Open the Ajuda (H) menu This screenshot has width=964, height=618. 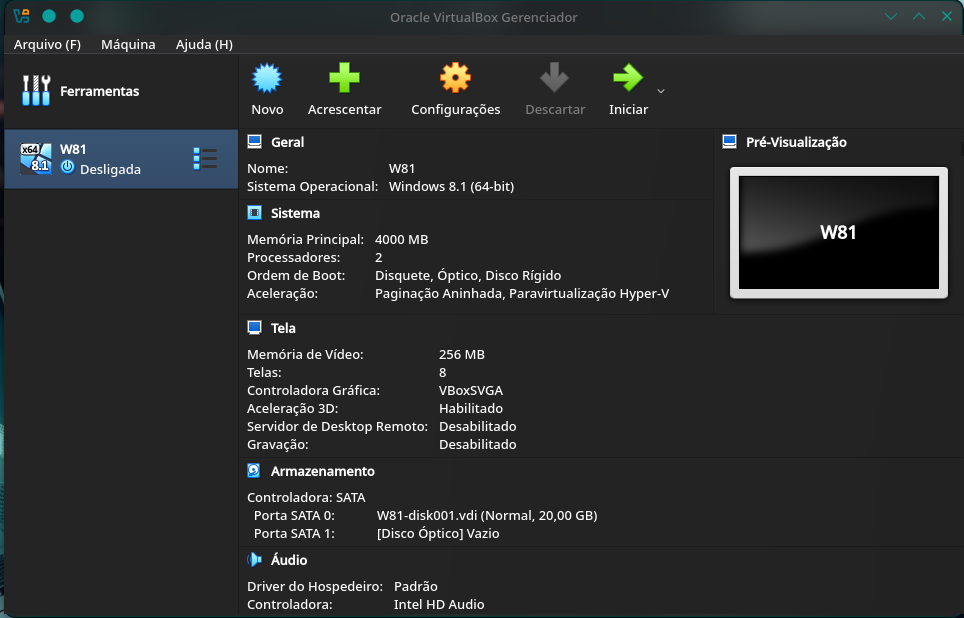click(x=204, y=44)
